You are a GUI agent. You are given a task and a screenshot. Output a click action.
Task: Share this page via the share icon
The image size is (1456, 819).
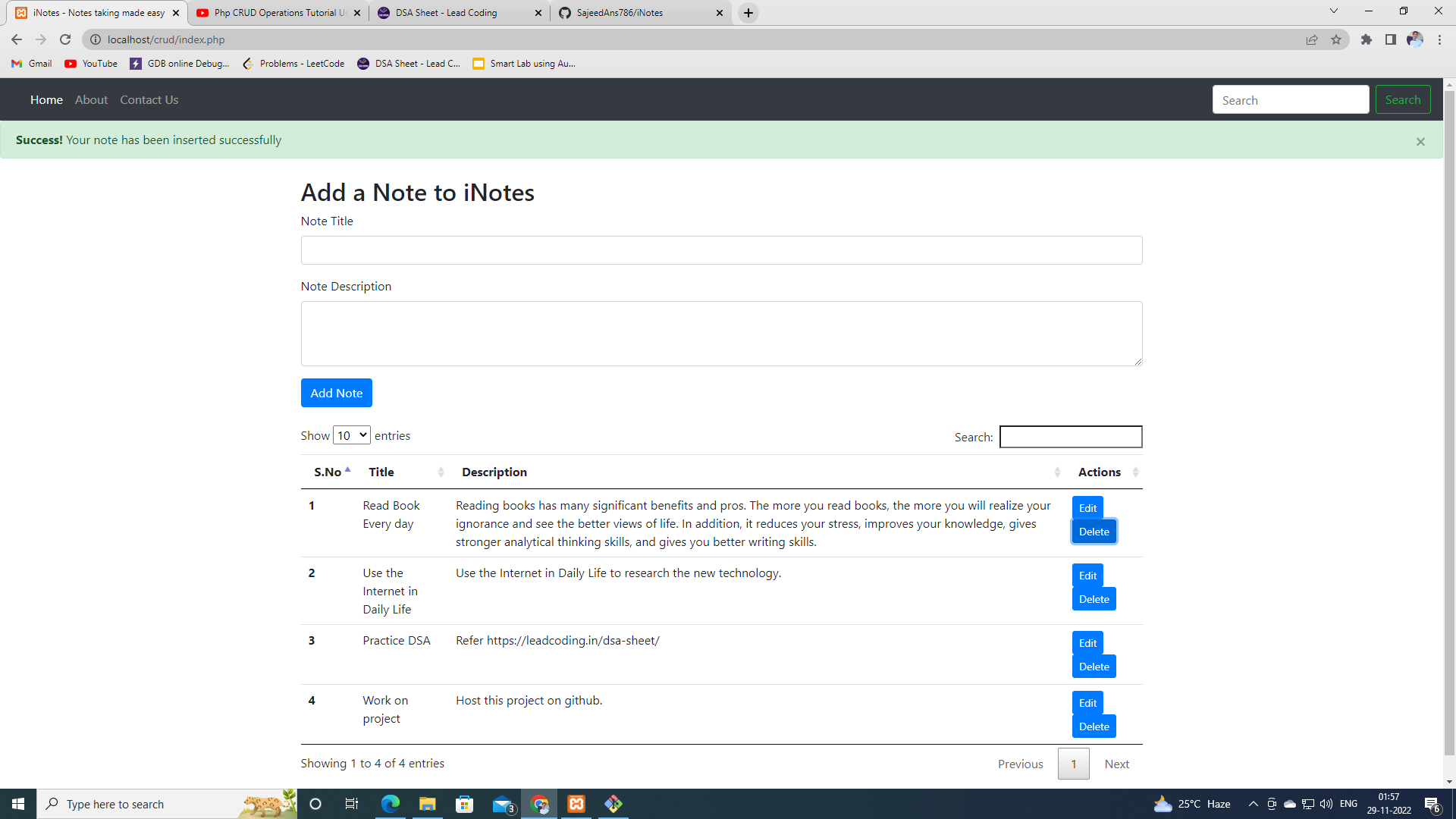1312,39
